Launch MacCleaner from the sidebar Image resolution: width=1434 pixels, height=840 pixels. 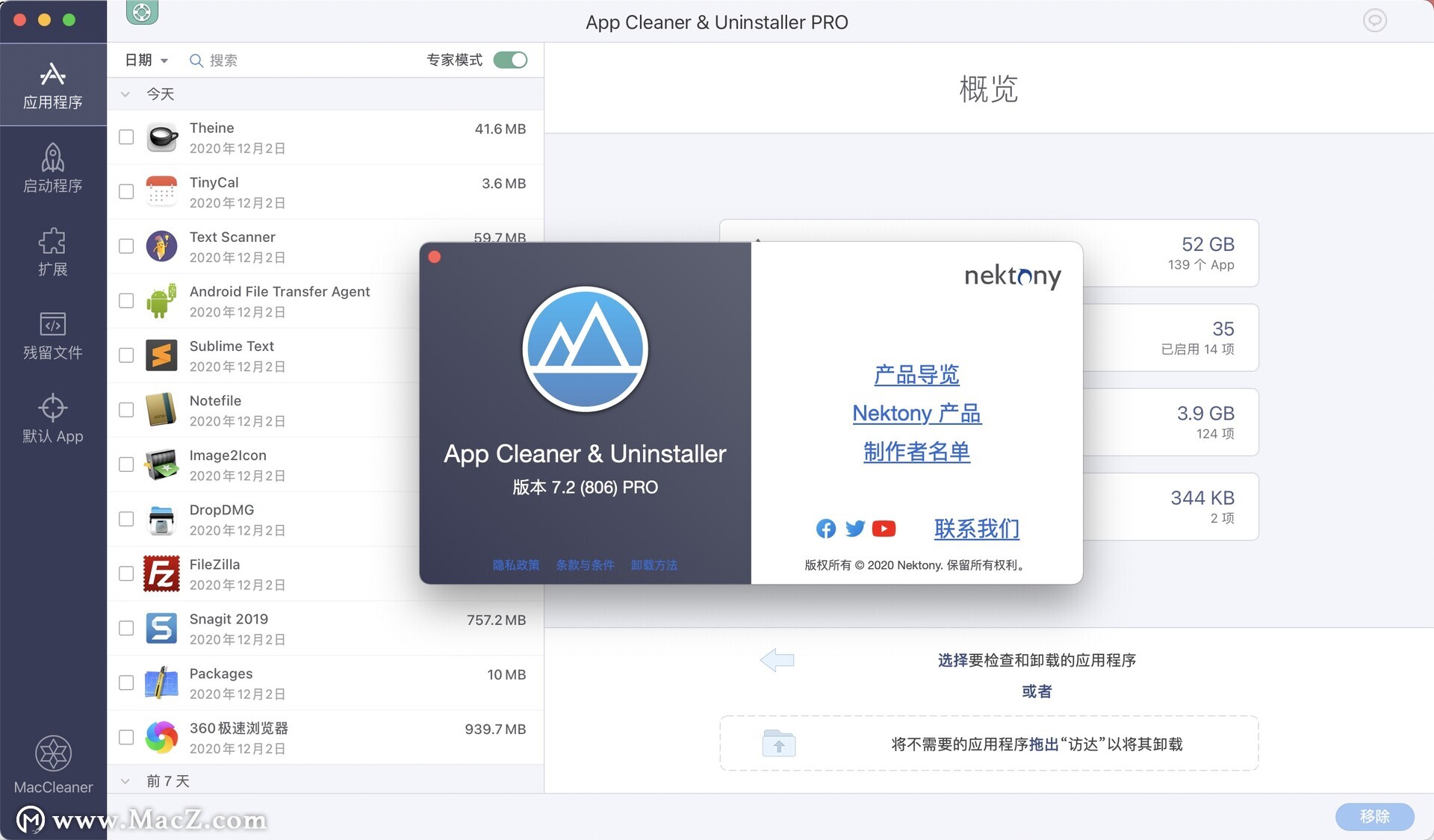point(53,764)
